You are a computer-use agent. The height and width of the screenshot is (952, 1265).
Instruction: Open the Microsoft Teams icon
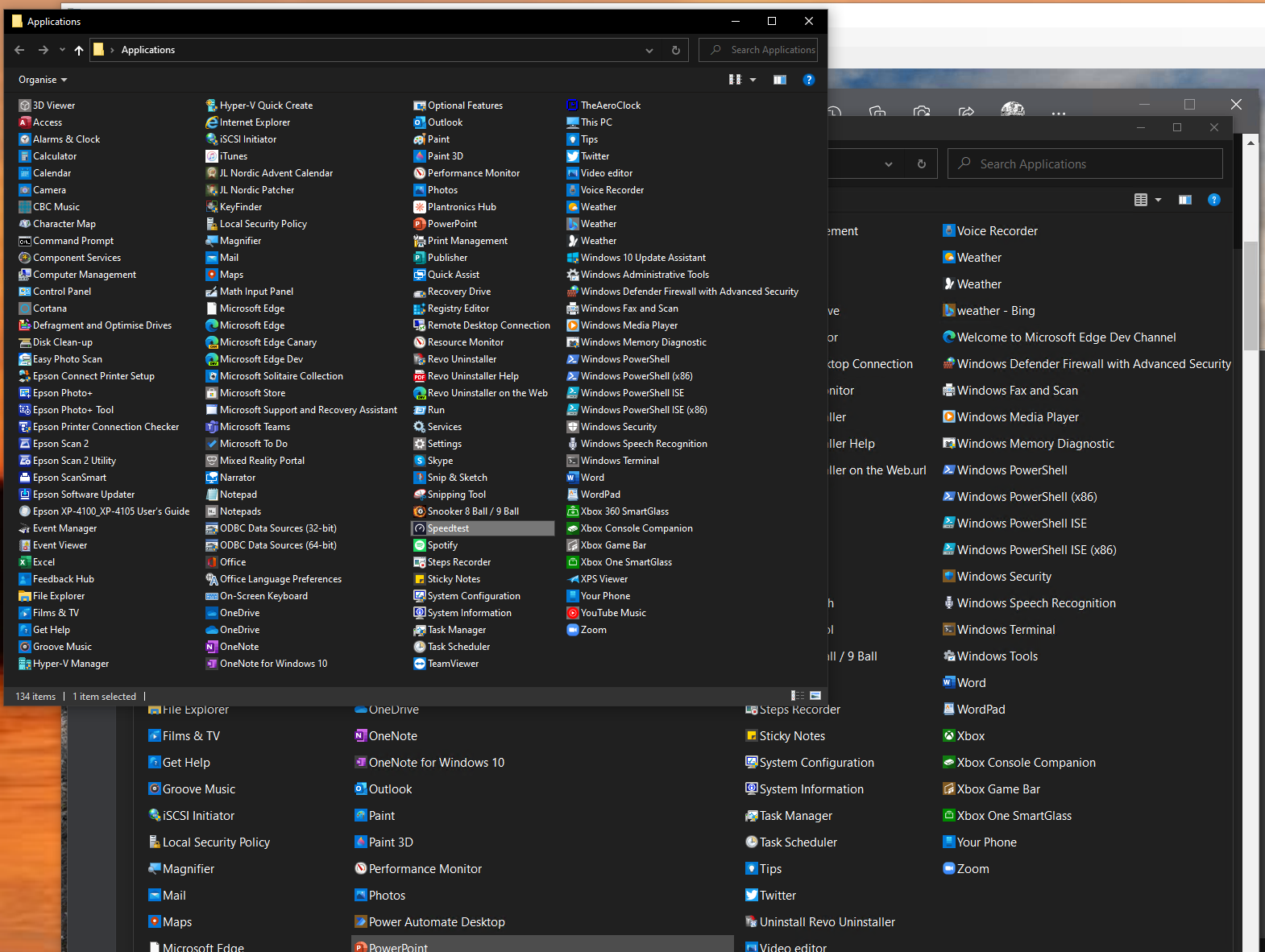[x=212, y=427]
